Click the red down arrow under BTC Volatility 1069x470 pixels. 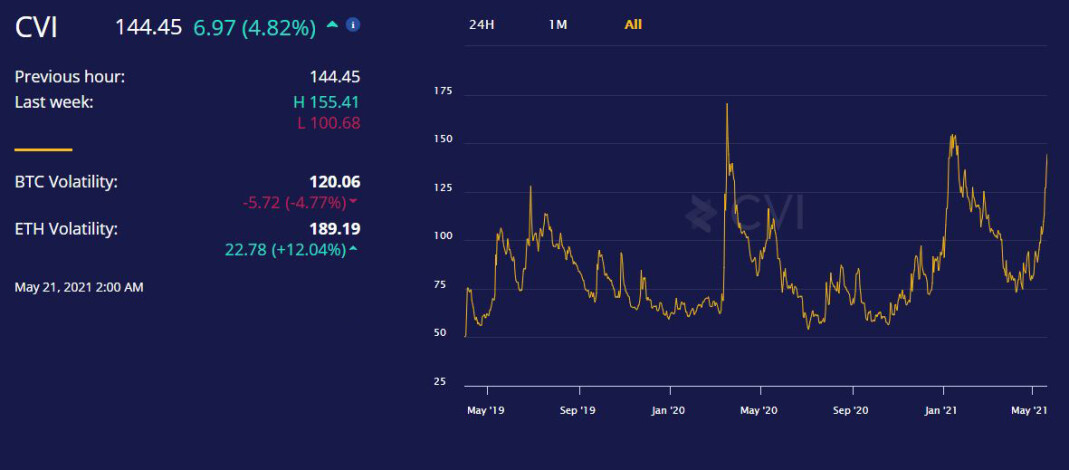pyautogui.click(x=353, y=203)
